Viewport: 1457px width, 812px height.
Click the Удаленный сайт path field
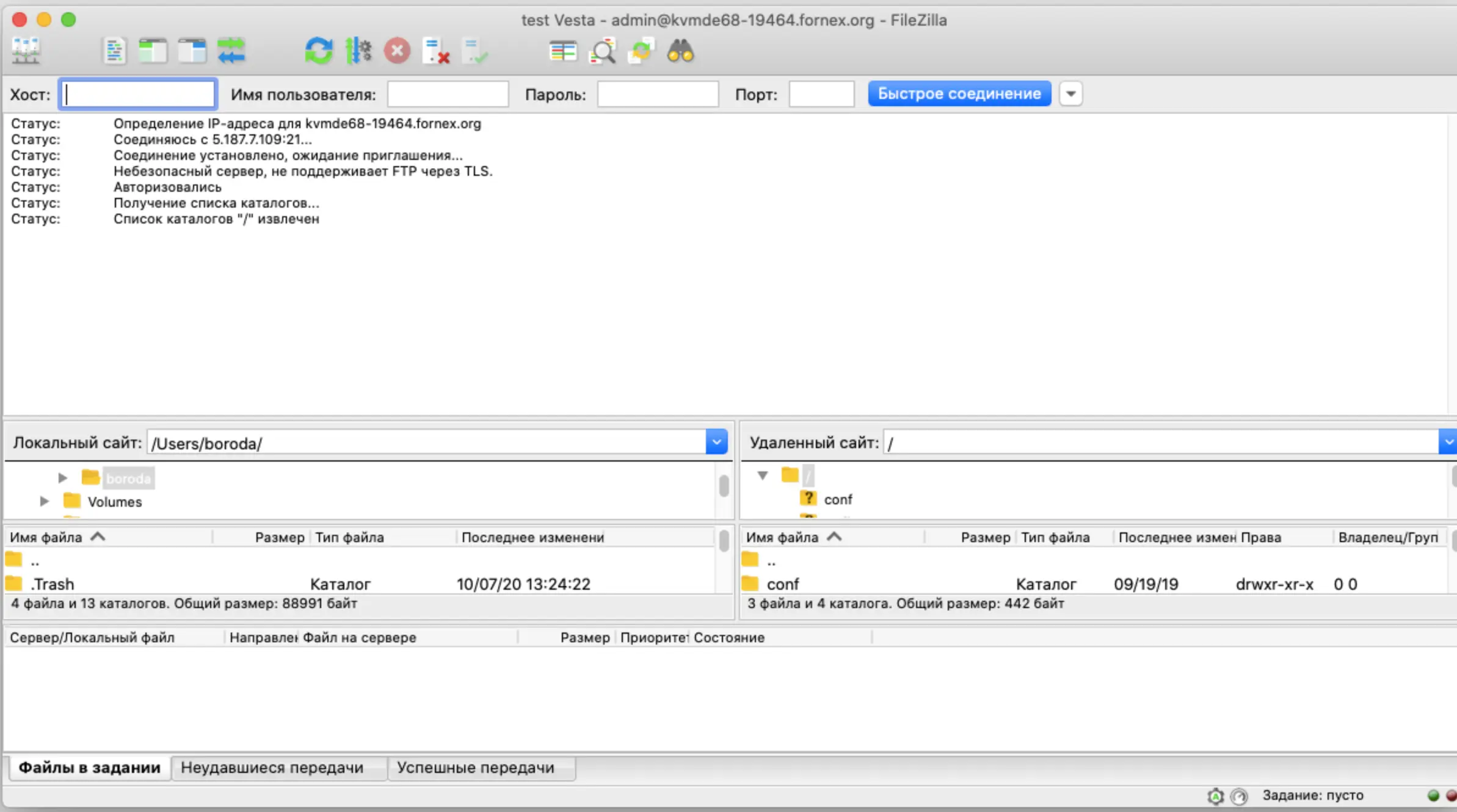tap(1160, 443)
